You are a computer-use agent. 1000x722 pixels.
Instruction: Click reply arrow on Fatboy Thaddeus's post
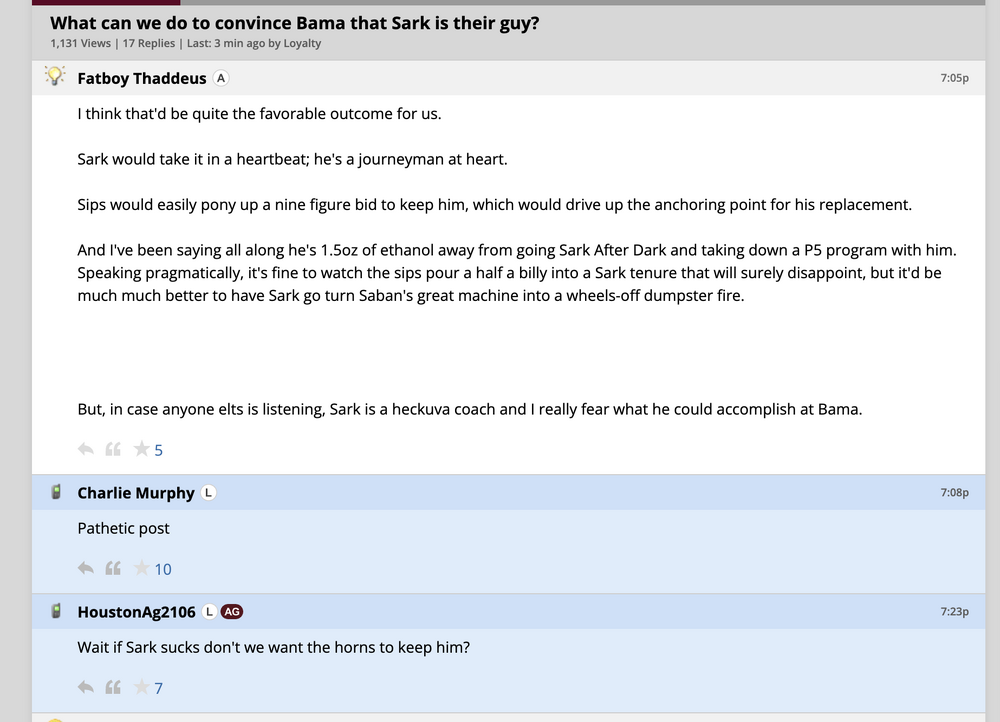pos(86,450)
